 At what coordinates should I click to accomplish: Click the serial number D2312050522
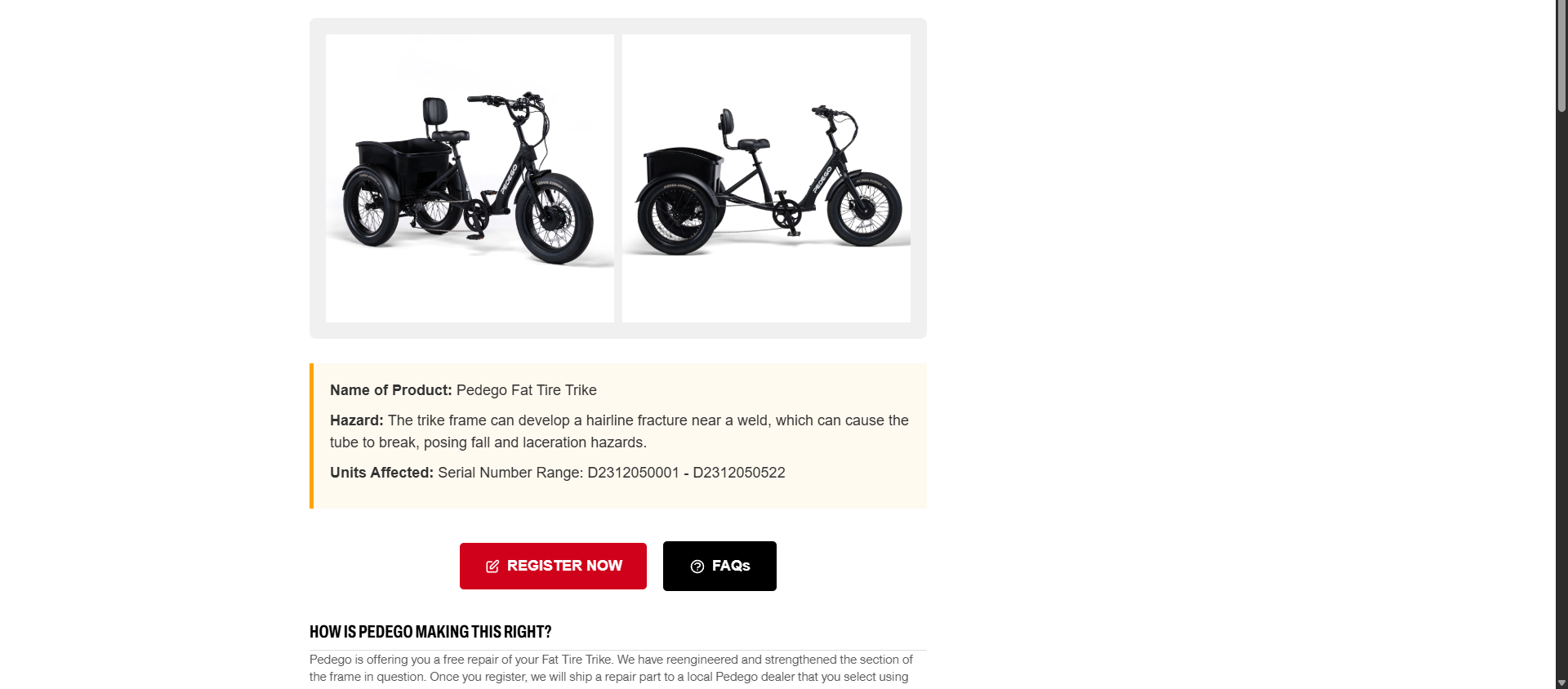[x=739, y=473]
